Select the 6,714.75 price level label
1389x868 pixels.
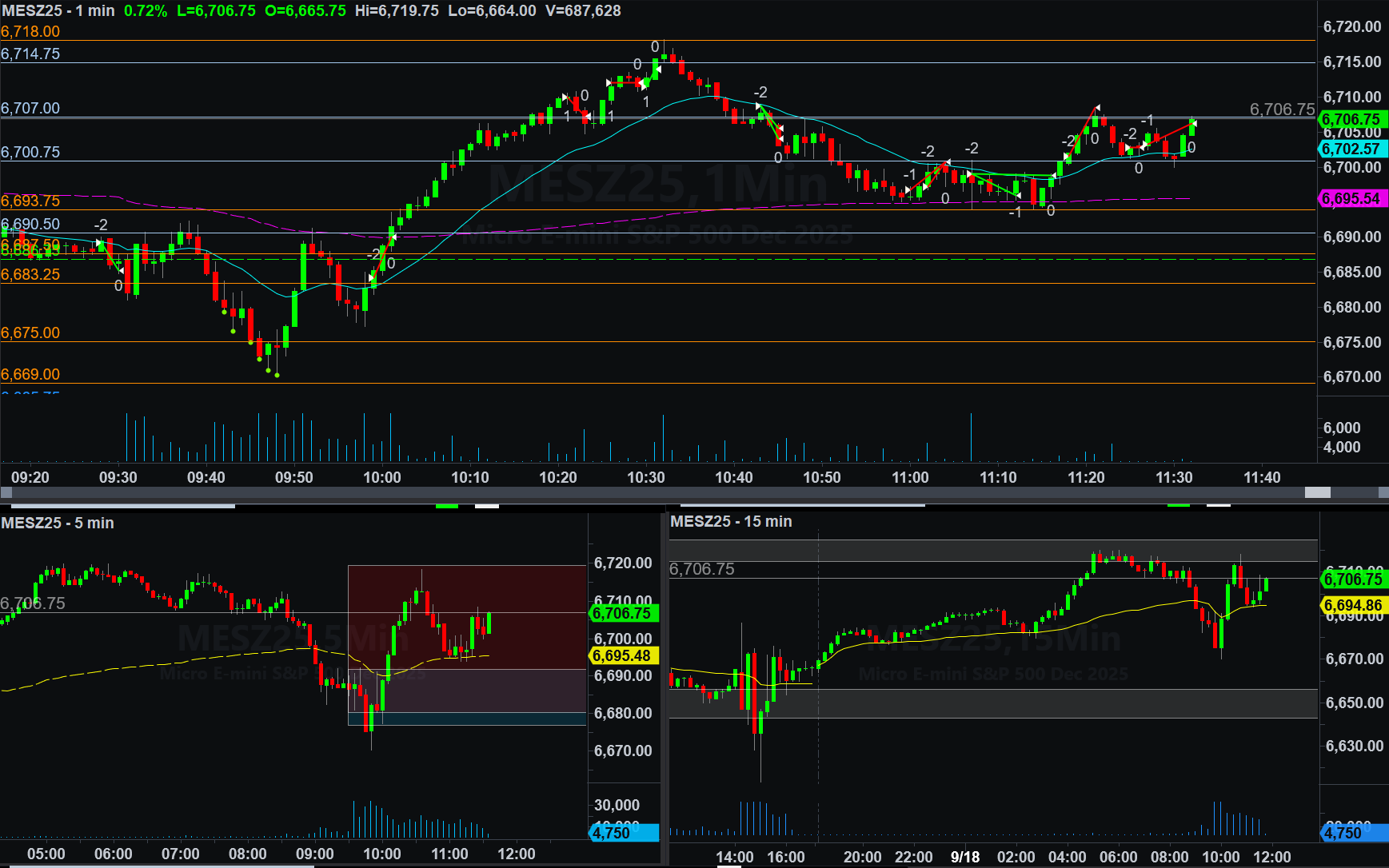[30, 54]
